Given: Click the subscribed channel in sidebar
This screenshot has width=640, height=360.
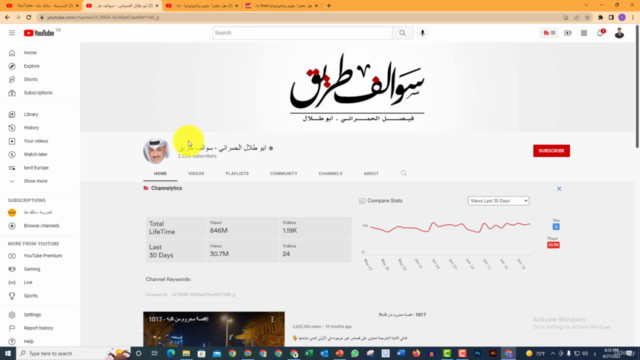Looking at the screenshot, I should pos(38,213).
